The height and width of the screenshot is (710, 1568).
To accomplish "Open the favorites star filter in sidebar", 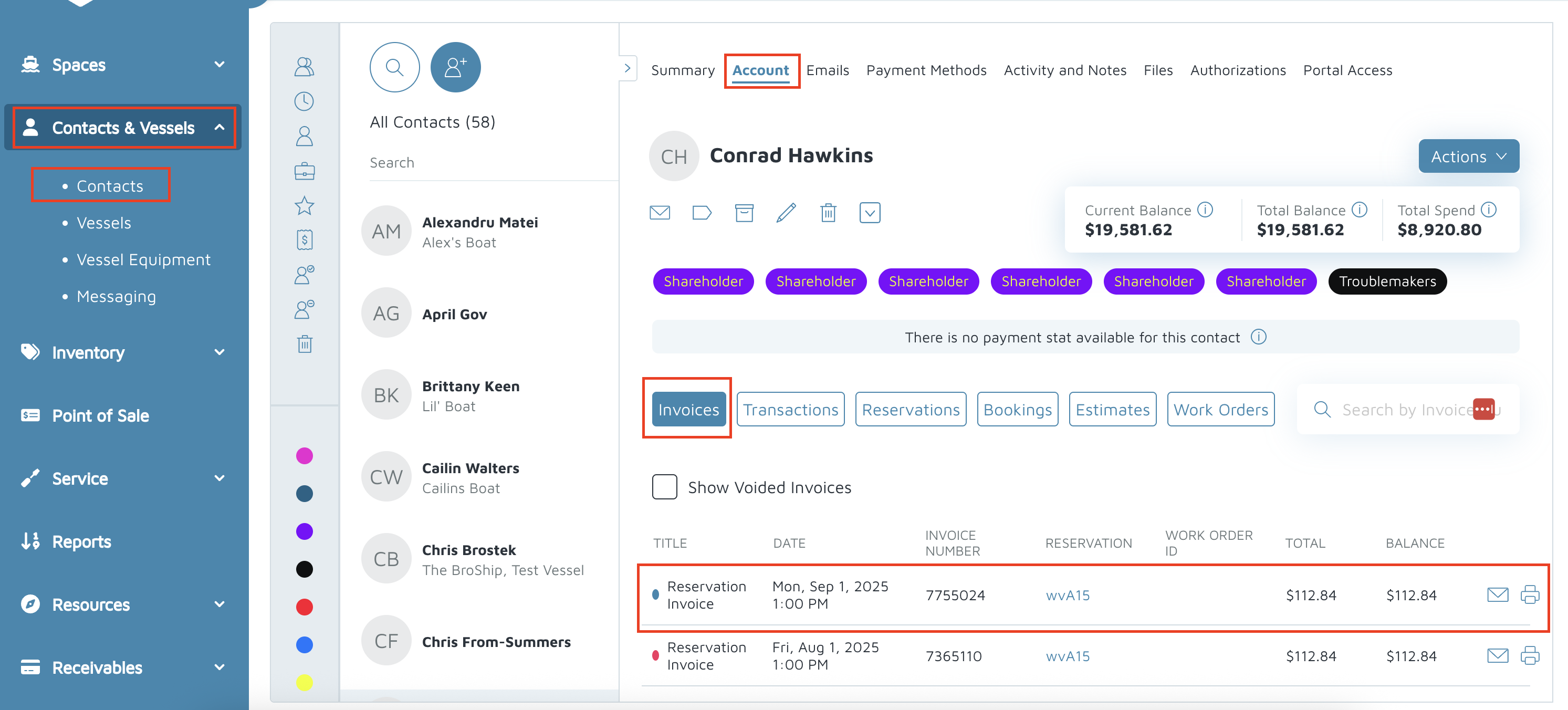I will click(x=305, y=206).
